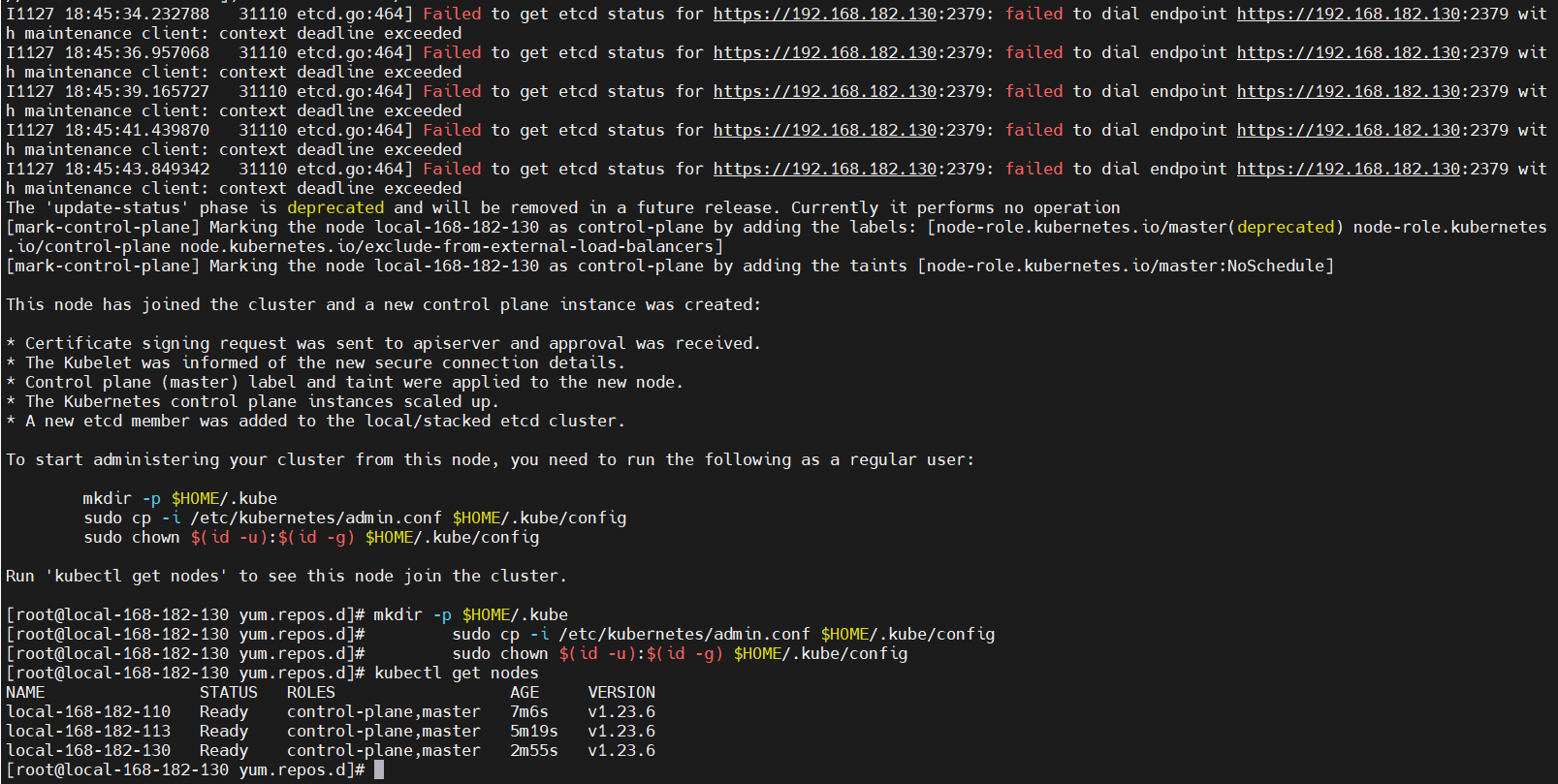
Task: Click red 'Failed' word in 18:45:39 line
Action: pyautogui.click(x=452, y=91)
